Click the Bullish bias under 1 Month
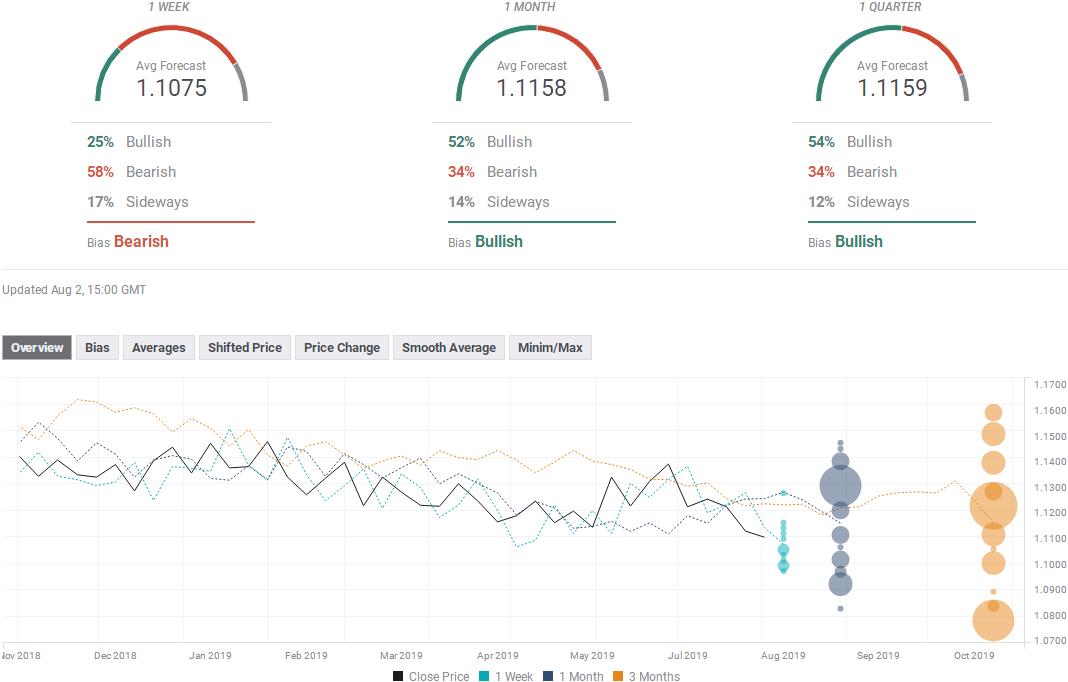Viewport: 1068px width, 682px height. point(498,241)
